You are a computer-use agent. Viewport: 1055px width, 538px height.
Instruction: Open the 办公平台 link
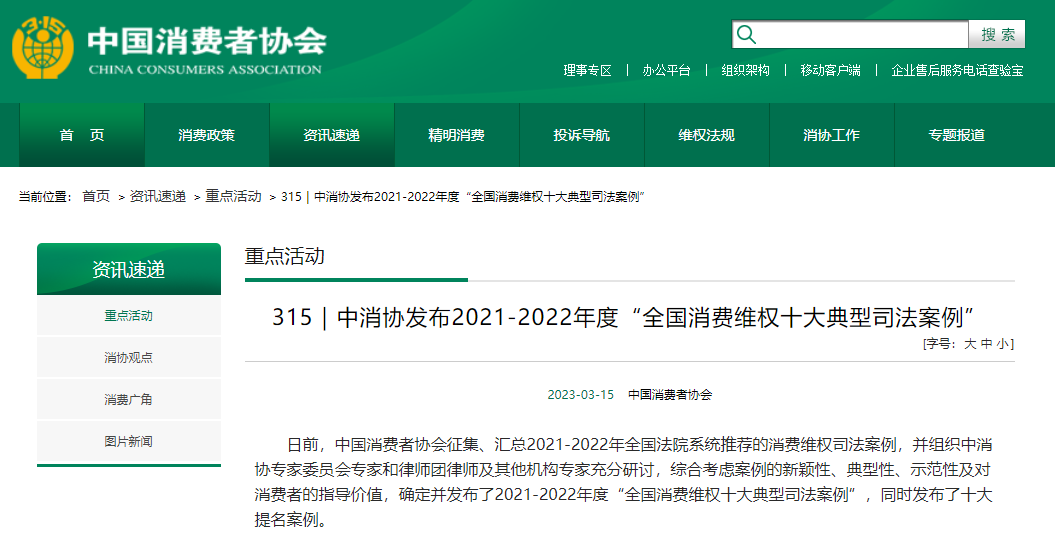[x=666, y=70]
